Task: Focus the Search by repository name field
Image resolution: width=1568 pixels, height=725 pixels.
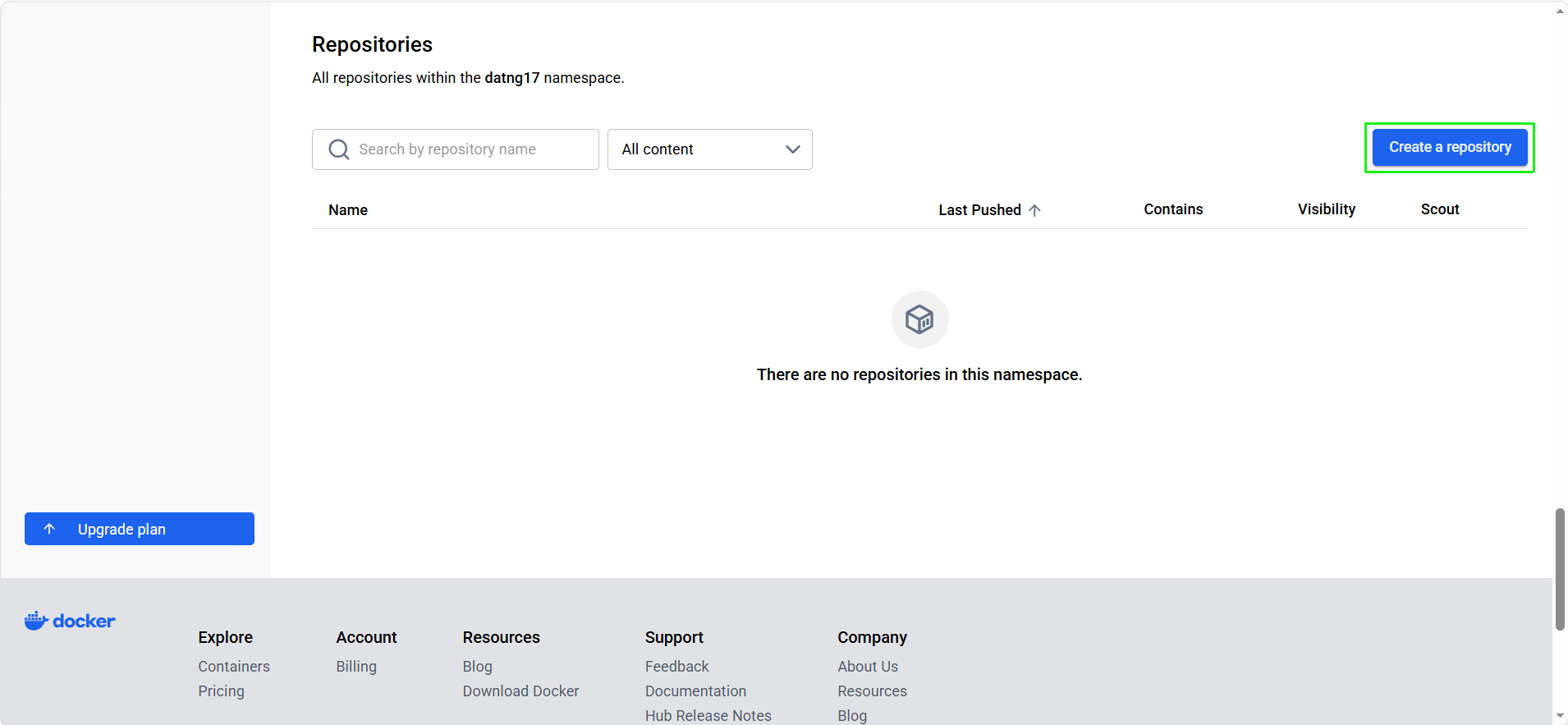Action: (x=456, y=149)
